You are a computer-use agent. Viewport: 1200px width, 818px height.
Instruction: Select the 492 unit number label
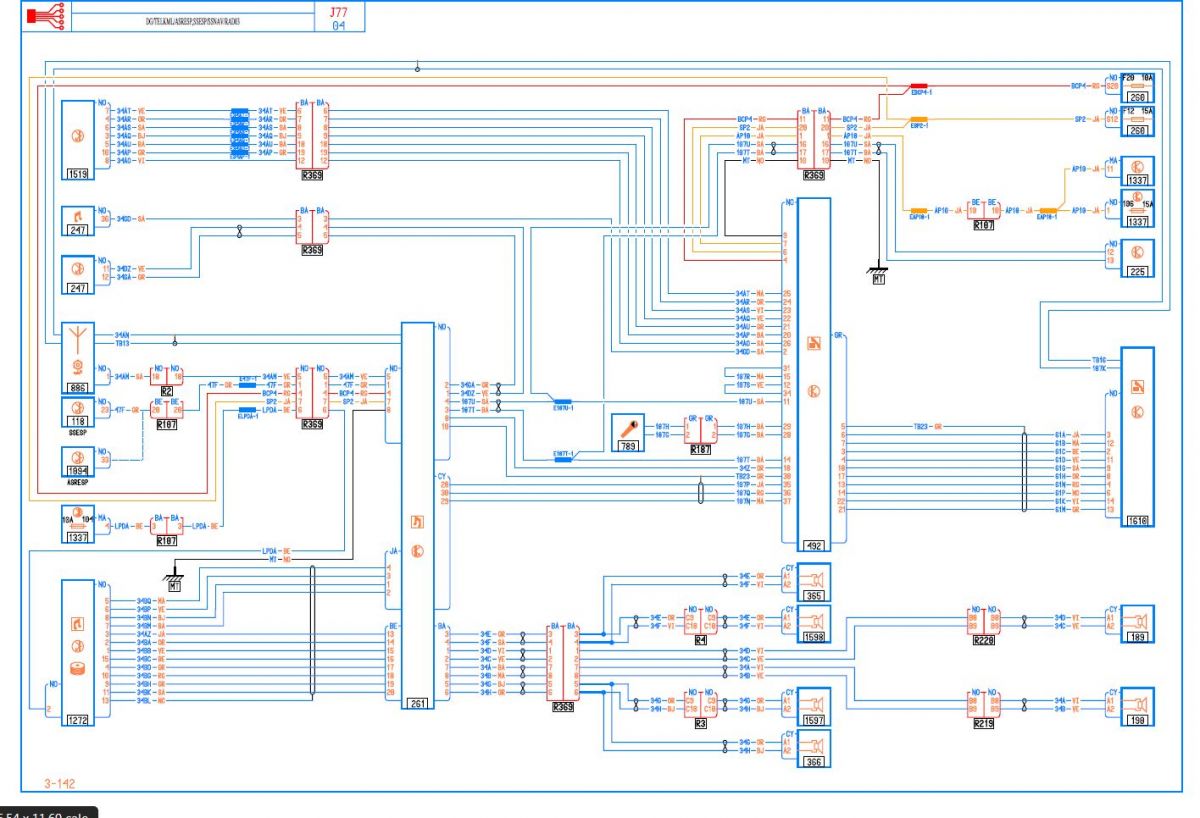point(813,547)
